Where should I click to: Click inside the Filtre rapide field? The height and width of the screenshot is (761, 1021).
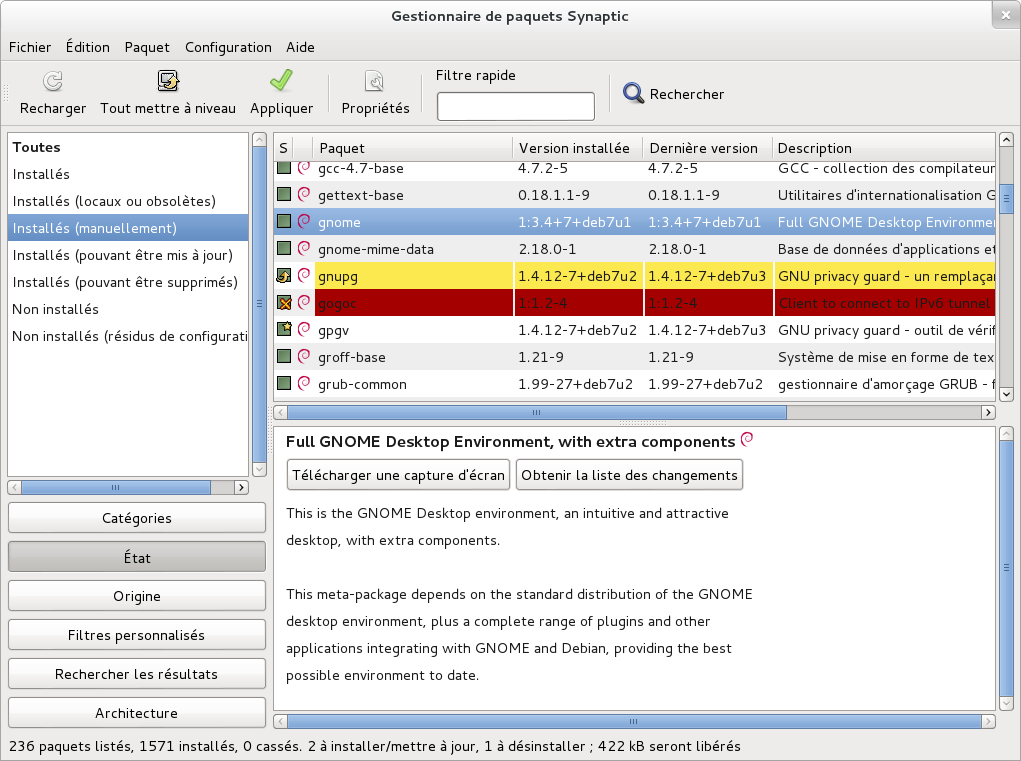(515, 105)
